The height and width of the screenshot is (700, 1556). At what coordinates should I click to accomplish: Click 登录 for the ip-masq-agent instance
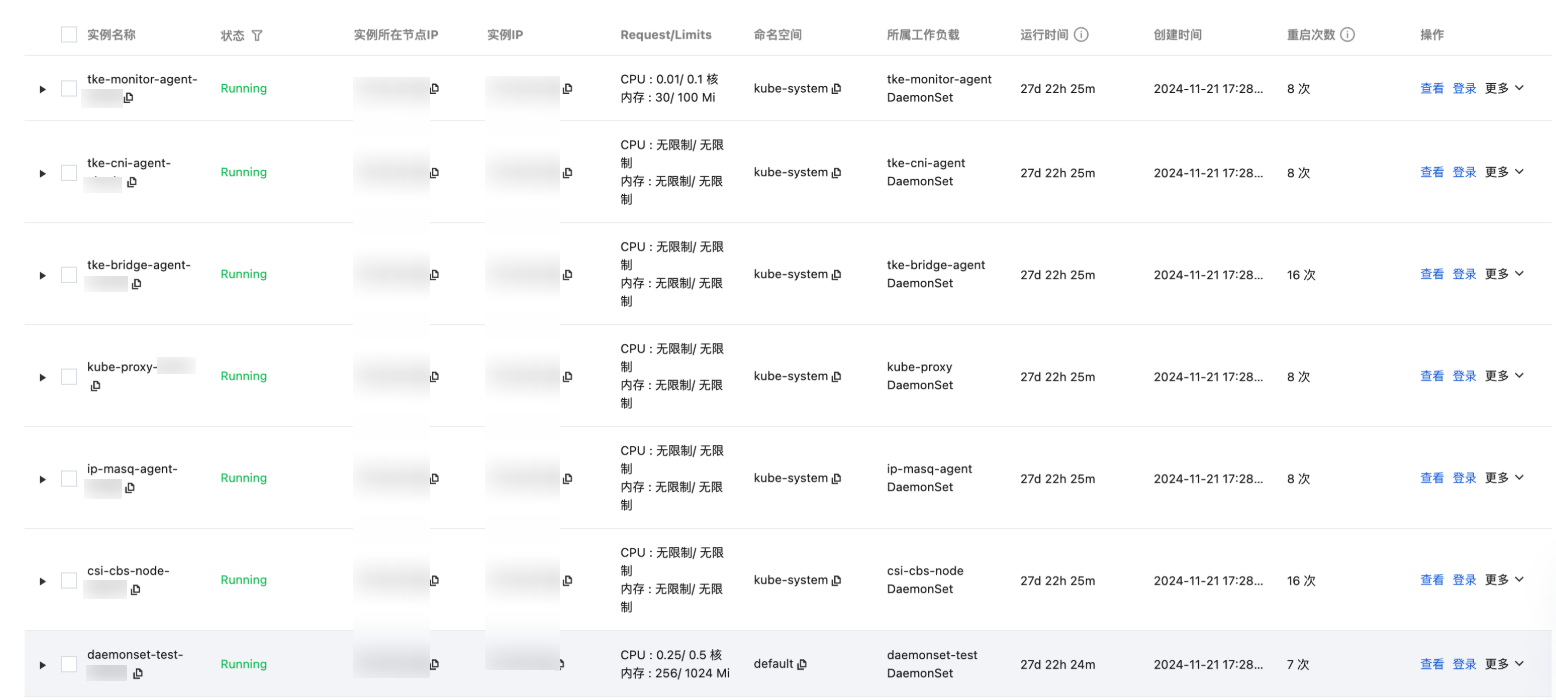click(1464, 478)
